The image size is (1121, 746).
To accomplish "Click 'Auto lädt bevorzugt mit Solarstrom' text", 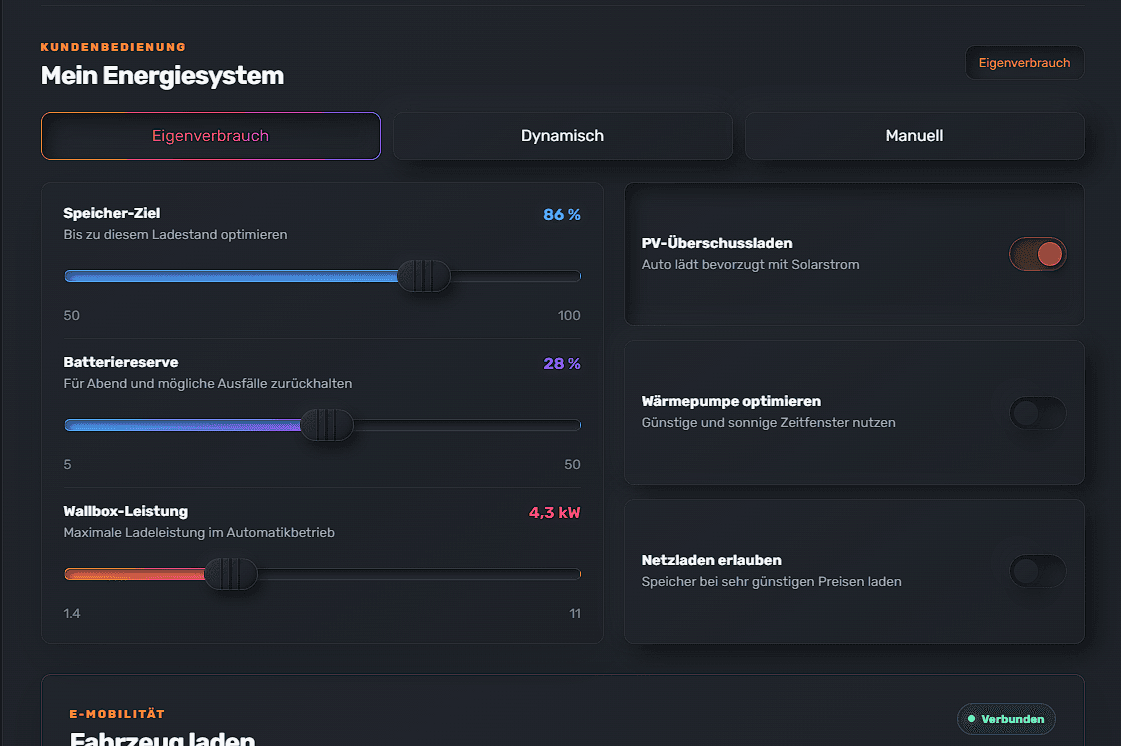I will pyautogui.click(x=751, y=265).
